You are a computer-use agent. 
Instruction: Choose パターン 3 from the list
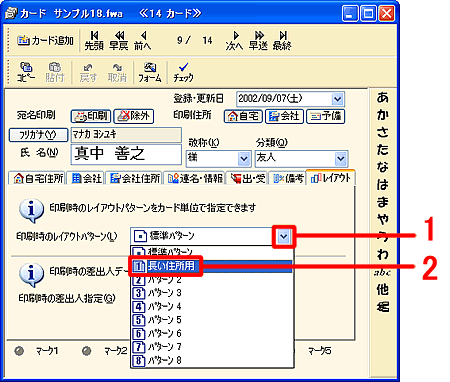tap(212, 293)
